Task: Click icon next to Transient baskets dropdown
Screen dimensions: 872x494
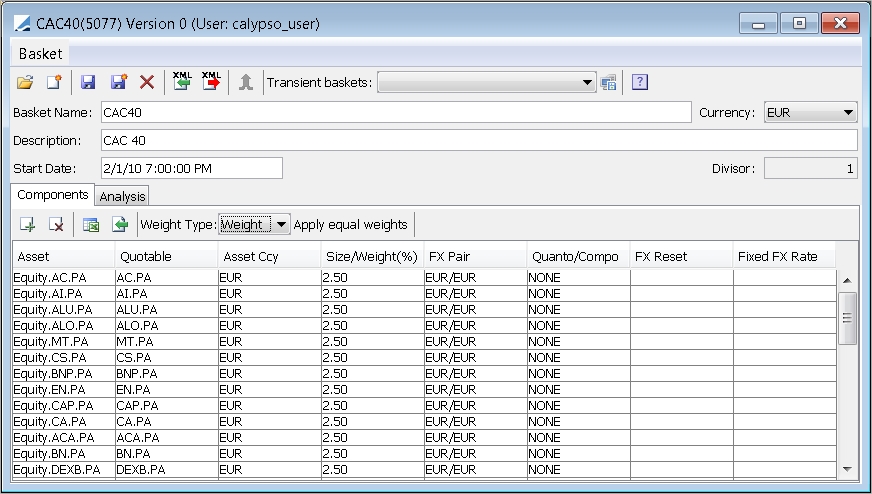Action: pos(608,83)
